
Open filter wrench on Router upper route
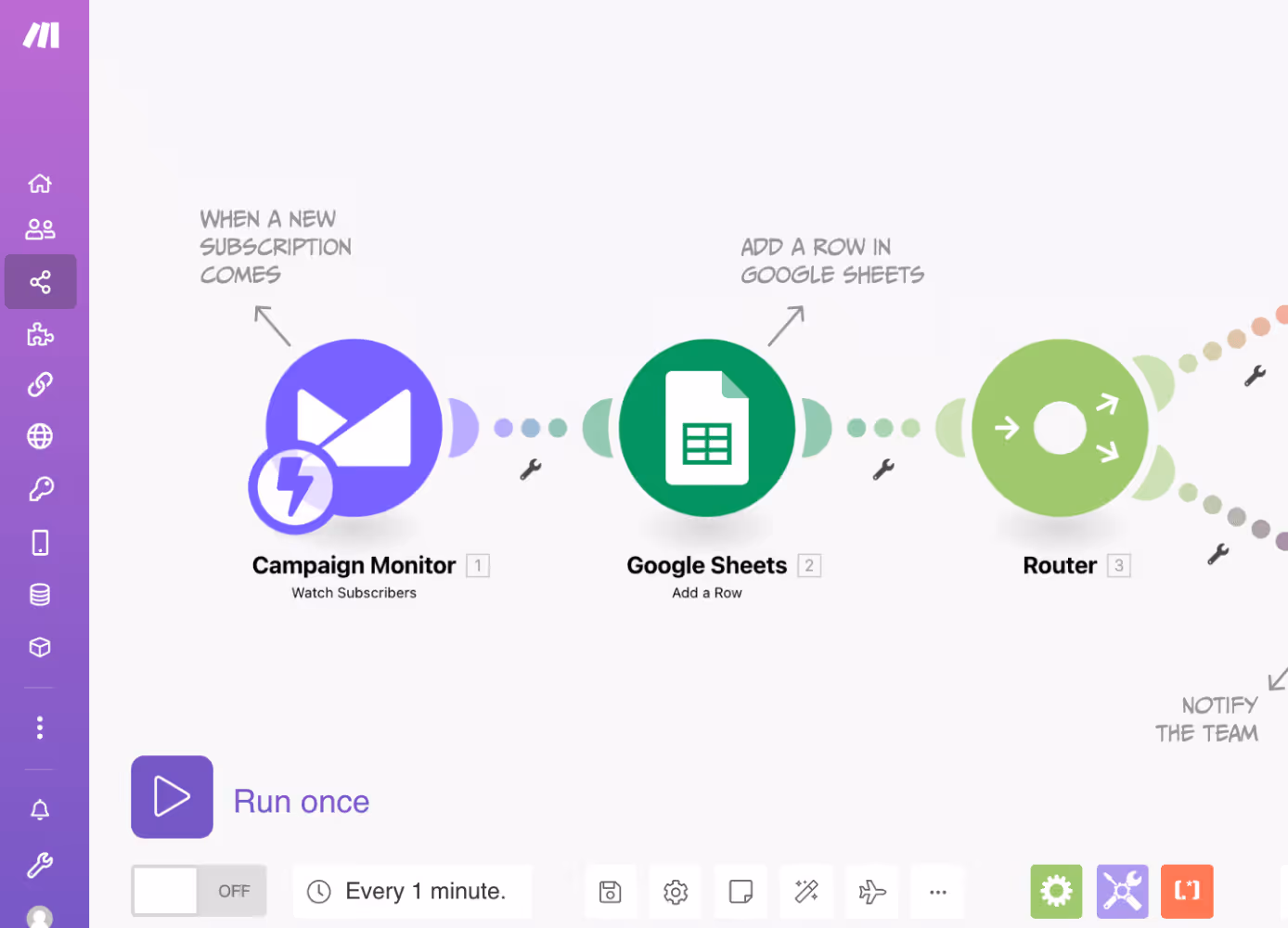(x=1255, y=376)
